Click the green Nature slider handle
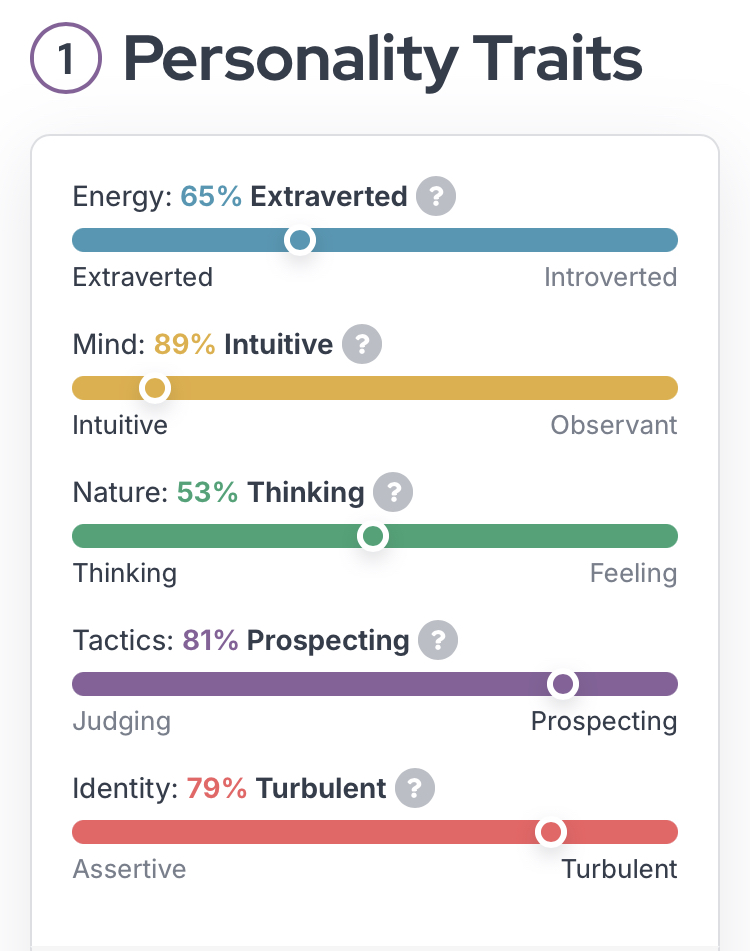Screen dimensions: 750x951 (372, 536)
